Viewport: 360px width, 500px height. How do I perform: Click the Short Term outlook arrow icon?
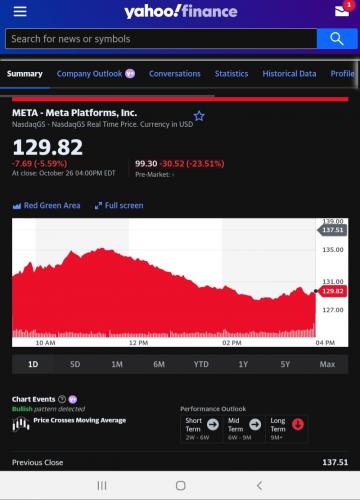213,424
